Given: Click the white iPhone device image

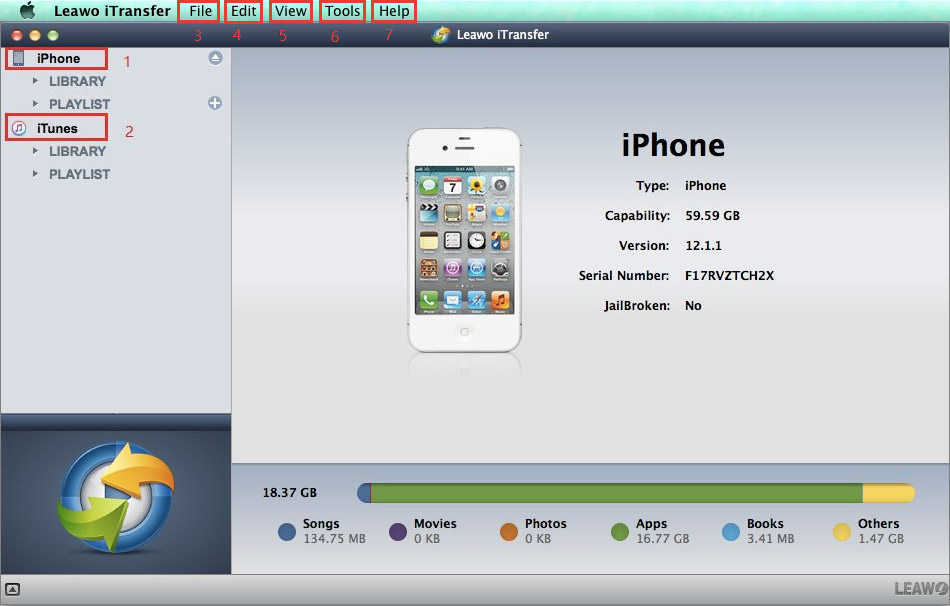Looking at the screenshot, I should pos(465,240).
